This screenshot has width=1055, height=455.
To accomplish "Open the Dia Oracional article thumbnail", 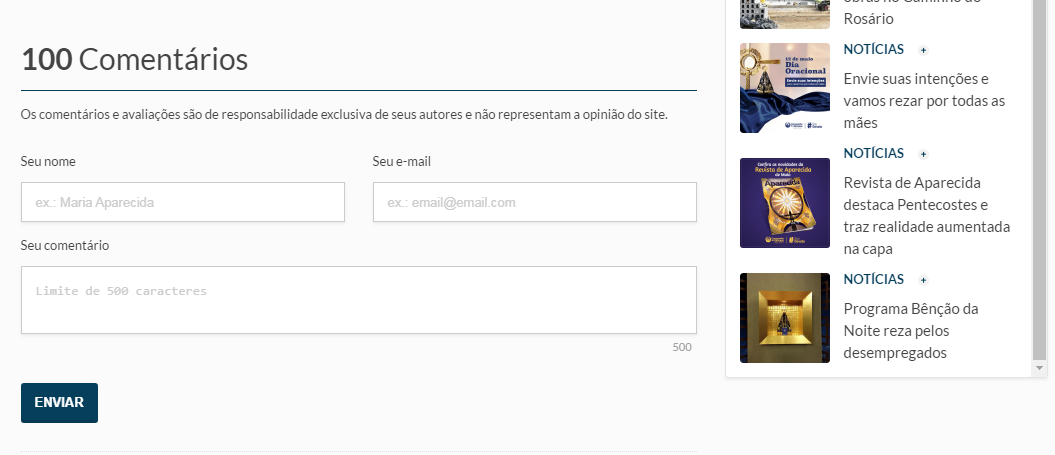I will [784, 88].
